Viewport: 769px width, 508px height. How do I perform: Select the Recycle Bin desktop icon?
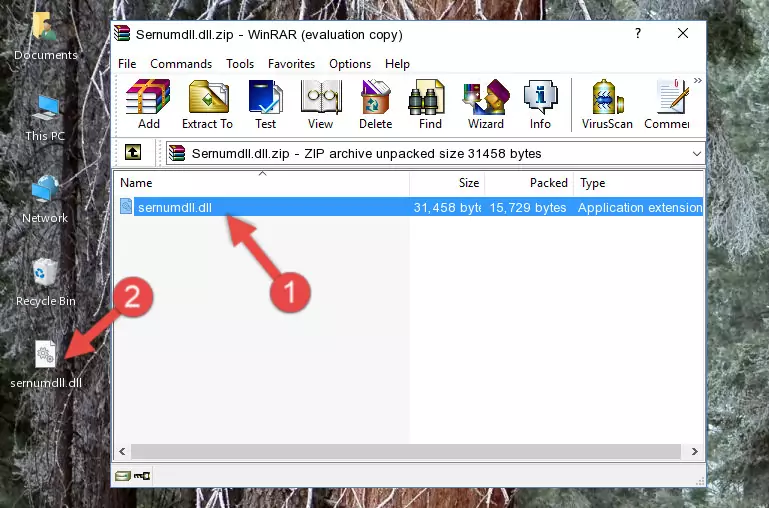pyautogui.click(x=46, y=282)
